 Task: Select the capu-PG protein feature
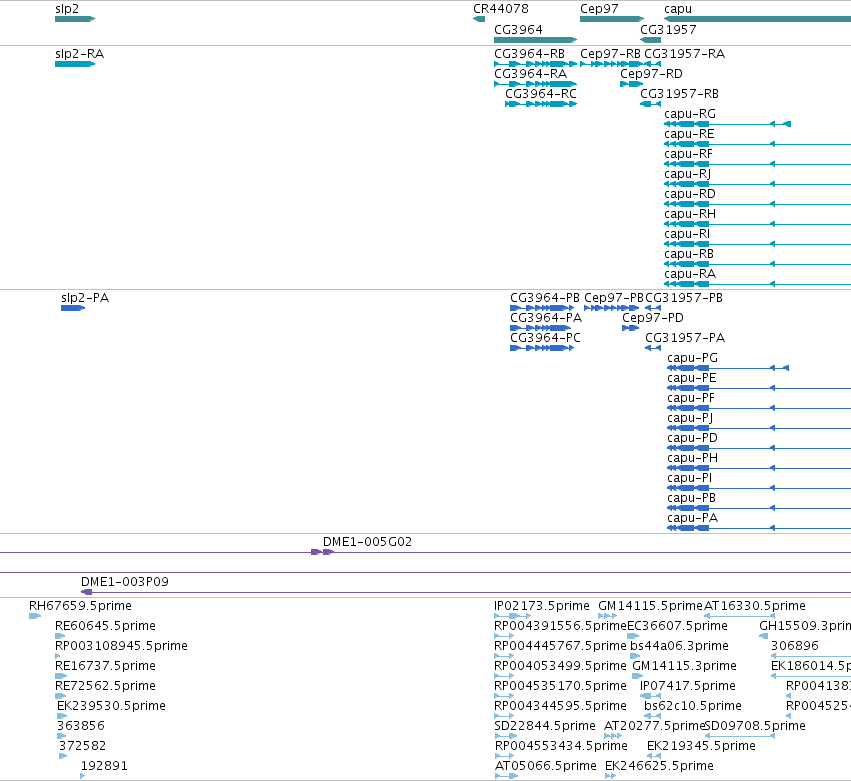(728, 369)
